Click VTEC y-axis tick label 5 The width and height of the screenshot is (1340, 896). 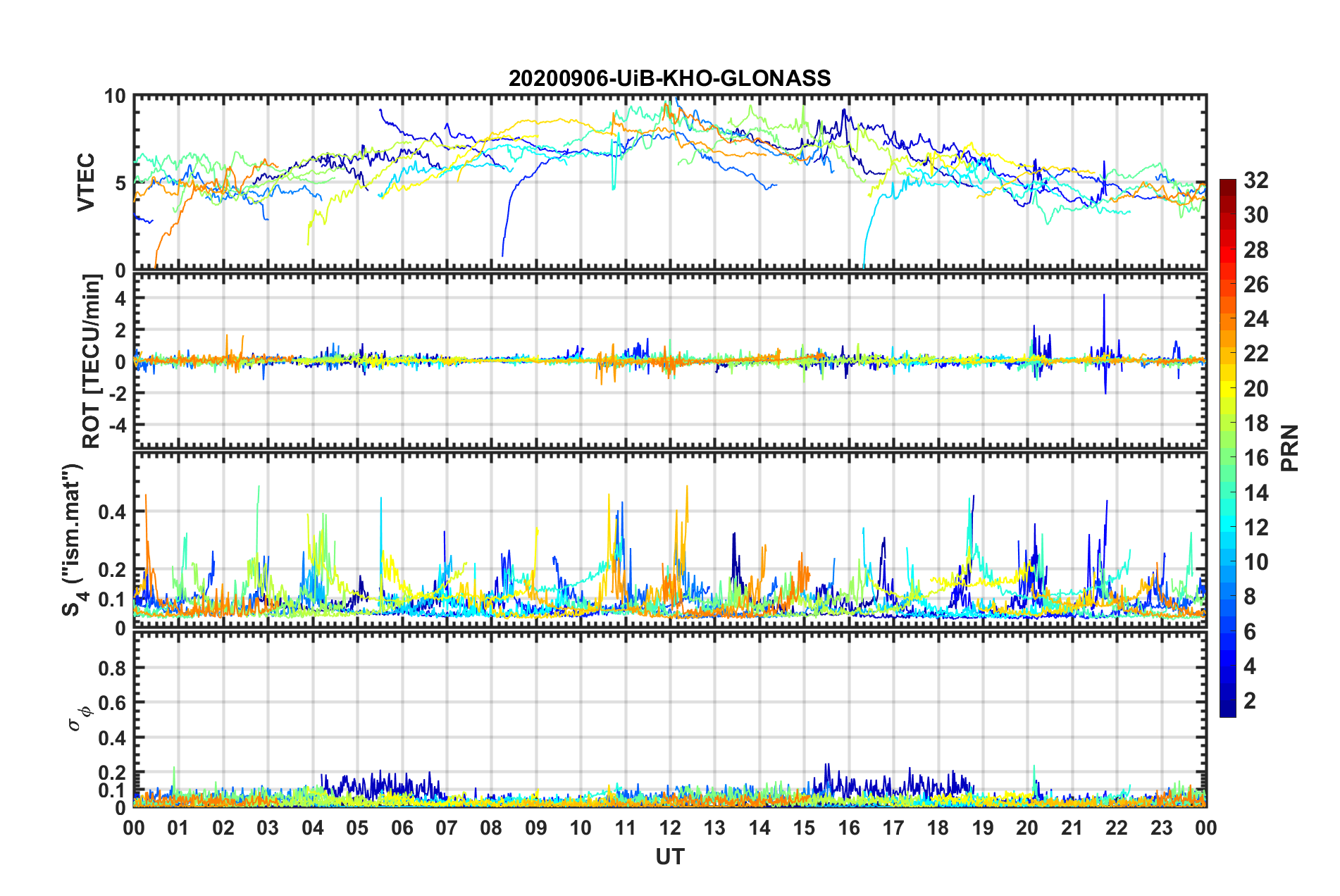point(120,183)
